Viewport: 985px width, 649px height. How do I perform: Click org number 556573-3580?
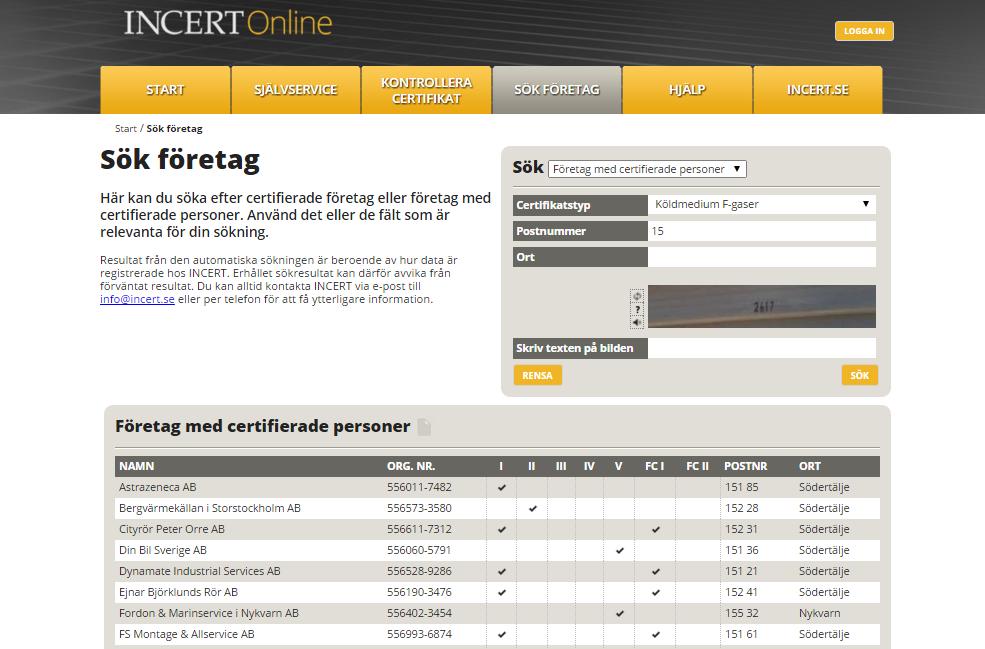click(419, 508)
